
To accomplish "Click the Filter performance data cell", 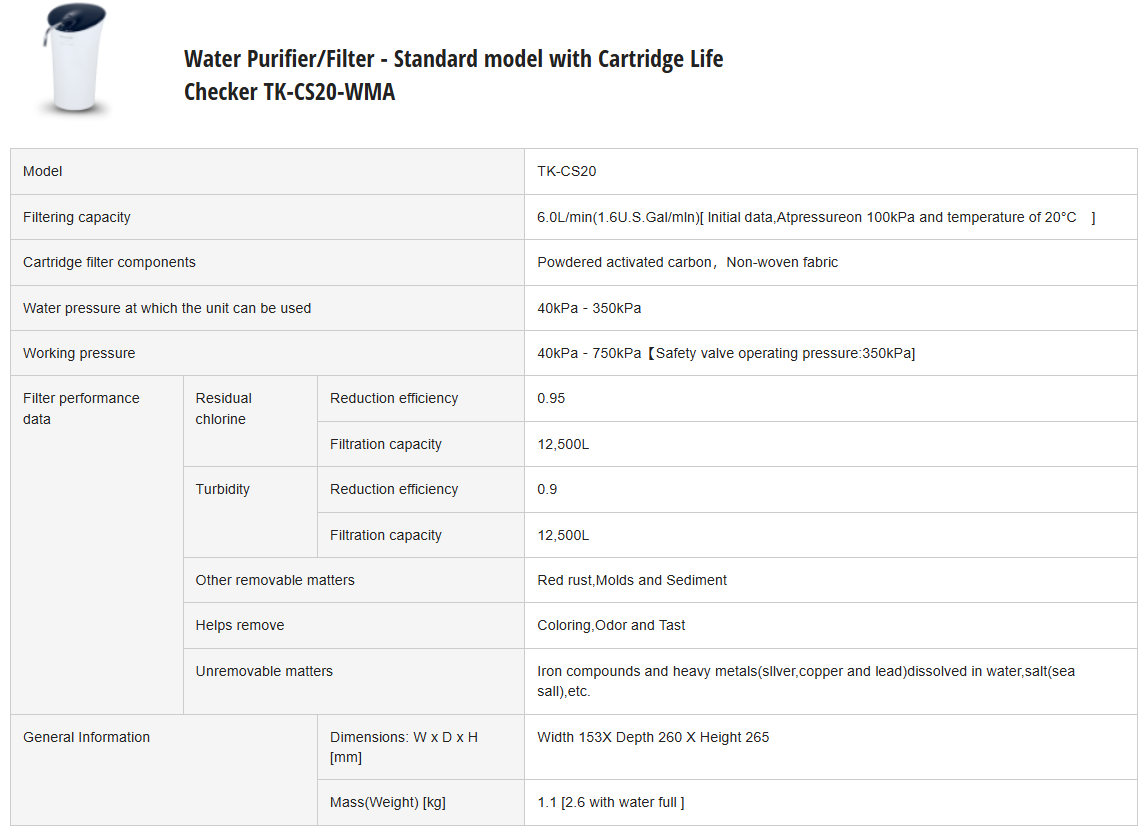I will (81, 408).
